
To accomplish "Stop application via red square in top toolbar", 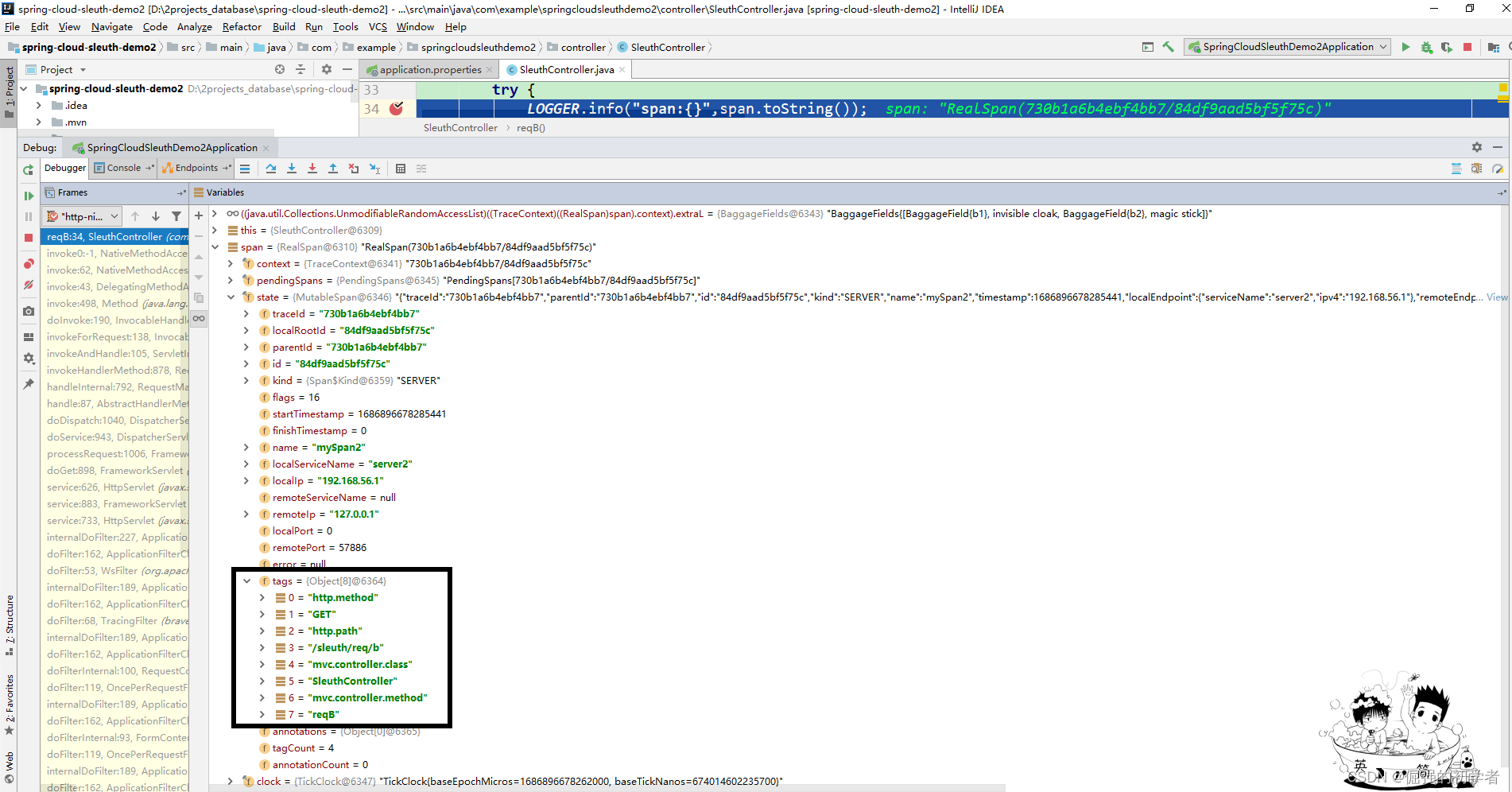I will click(x=1467, y=47).
